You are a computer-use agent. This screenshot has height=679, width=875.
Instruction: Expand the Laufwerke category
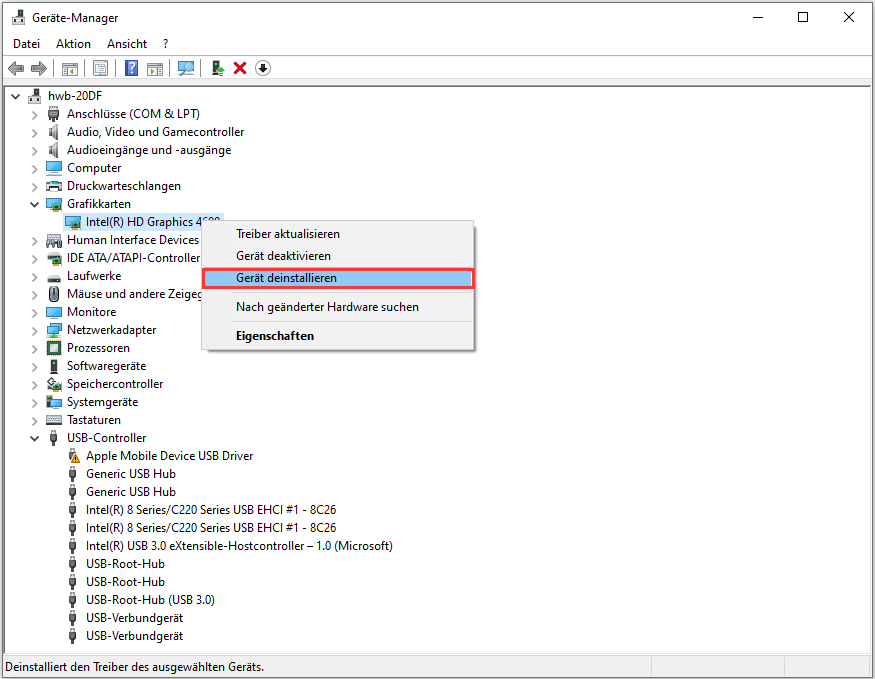pyautogui.click(x=35, y=277)
